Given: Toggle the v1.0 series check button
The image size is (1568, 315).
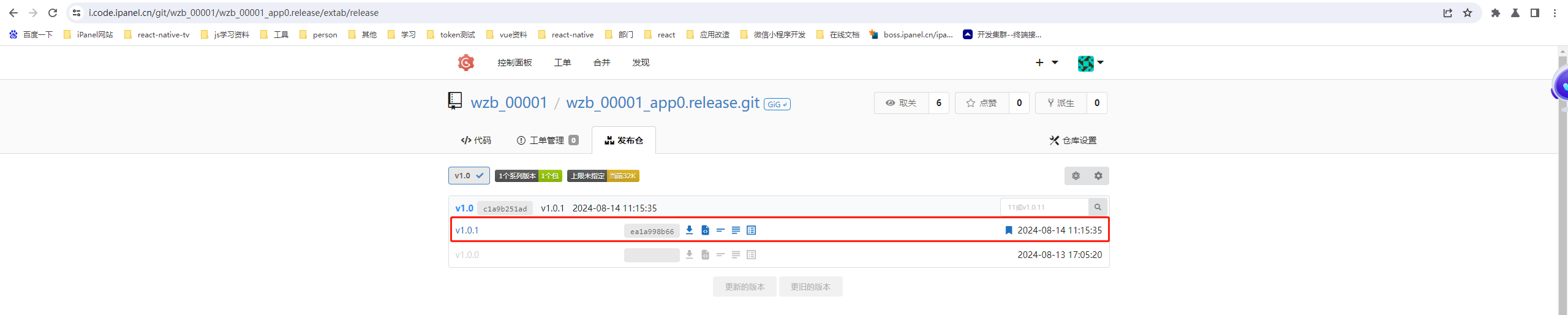Looking at the screenshot, I should pos(469,176).
